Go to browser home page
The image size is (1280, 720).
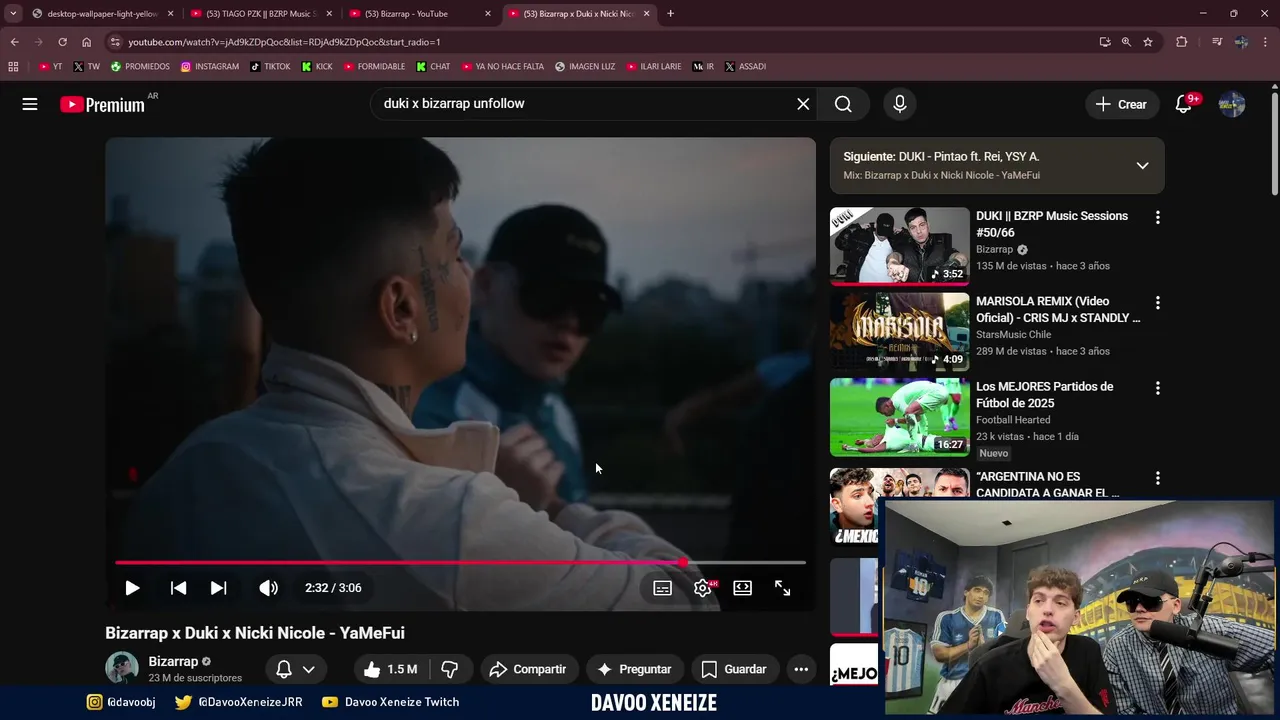[x=86, y=42]
